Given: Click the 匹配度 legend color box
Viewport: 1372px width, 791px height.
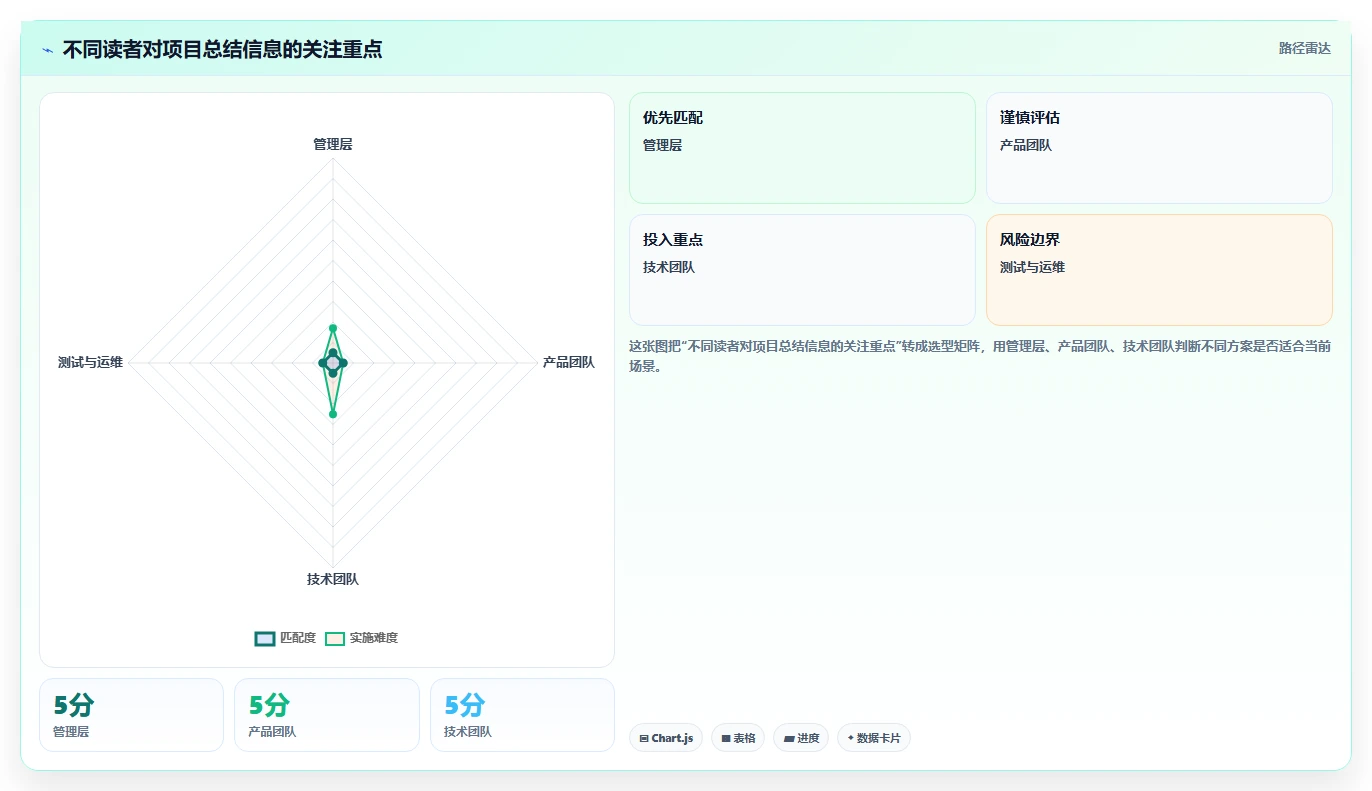Looking at the screenshot, I should (x=265, y=639).
